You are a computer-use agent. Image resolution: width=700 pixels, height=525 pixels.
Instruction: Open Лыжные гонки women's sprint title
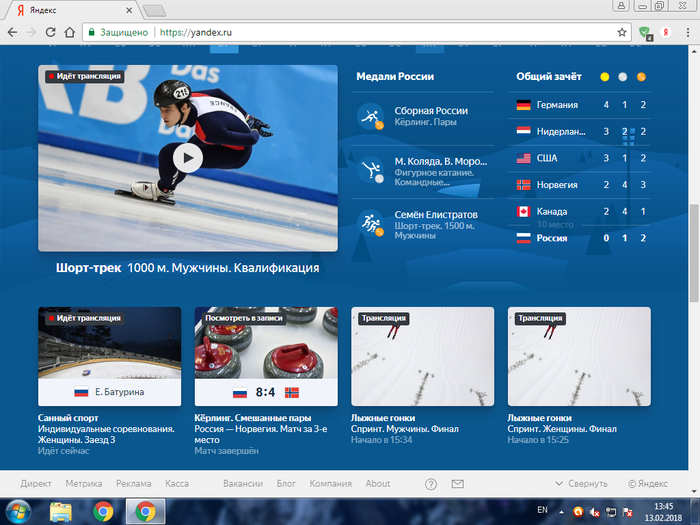coord(539,418)
